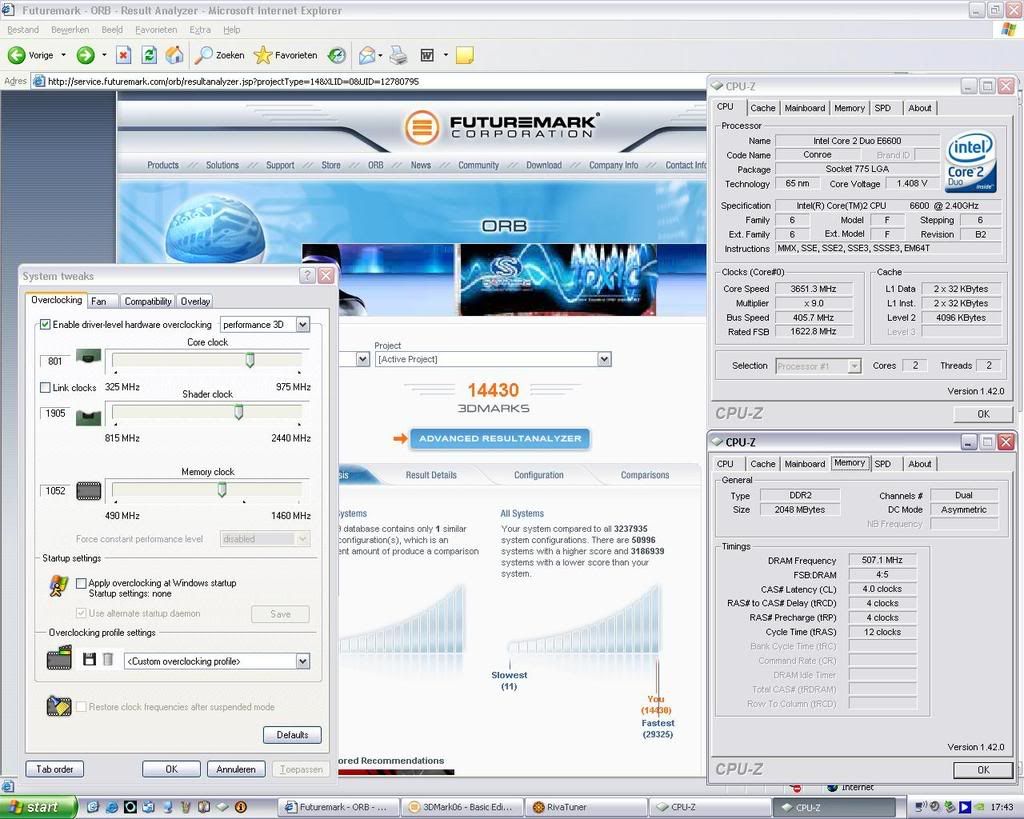The height and width of the screenshot is (819, 1024).
Task: Stop page loading with the red X icon
Action: [x=123, y=56]
